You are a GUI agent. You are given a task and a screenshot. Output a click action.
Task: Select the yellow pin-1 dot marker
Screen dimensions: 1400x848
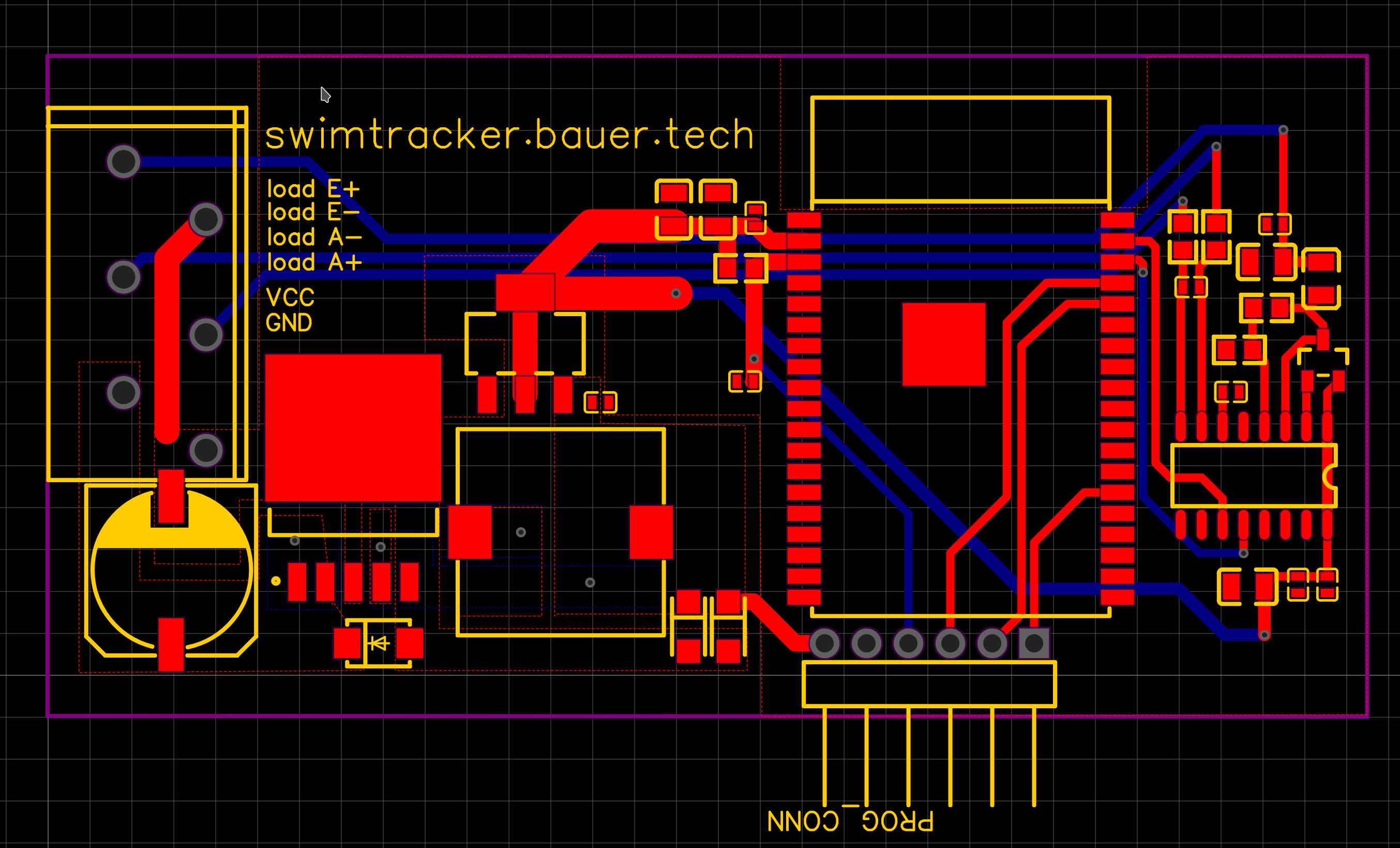[276, 581]
